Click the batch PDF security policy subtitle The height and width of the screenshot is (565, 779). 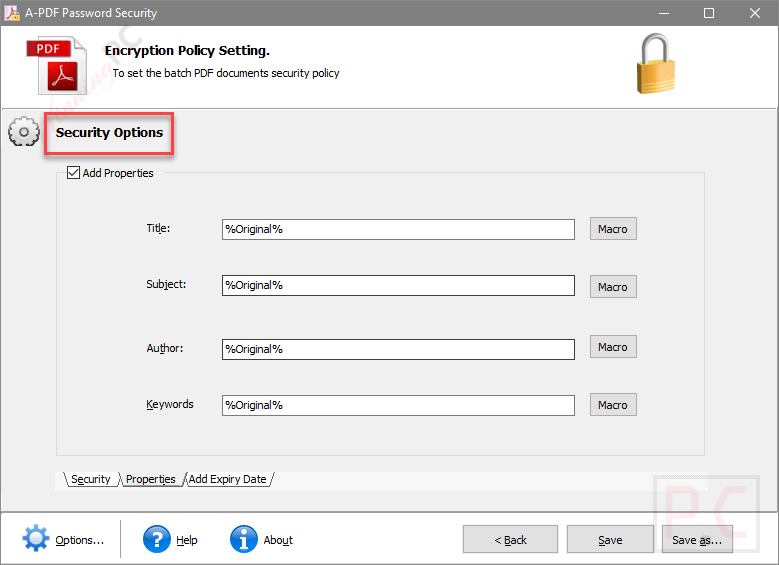226,73
